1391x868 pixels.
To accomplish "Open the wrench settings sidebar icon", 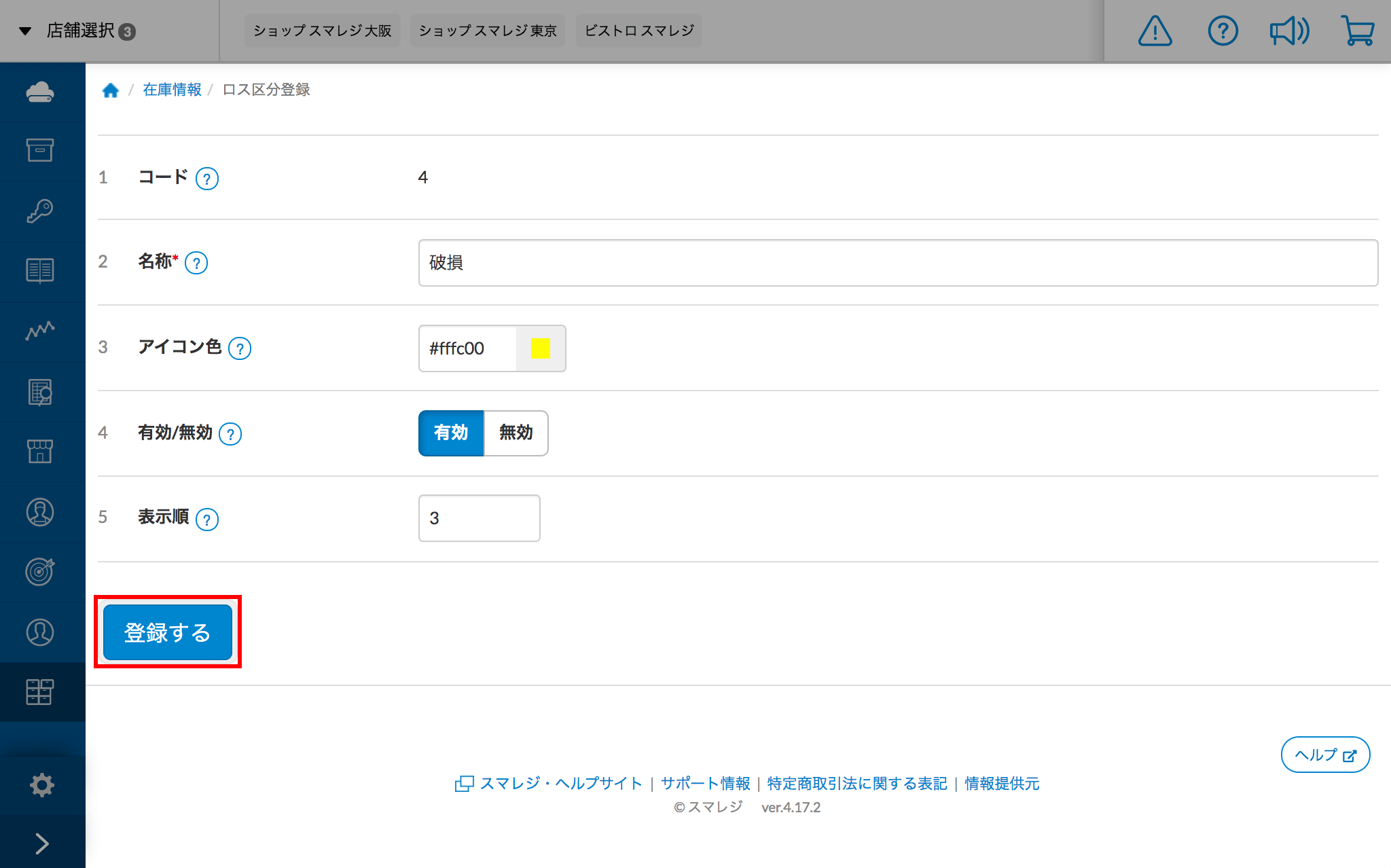I will (40, 211).
